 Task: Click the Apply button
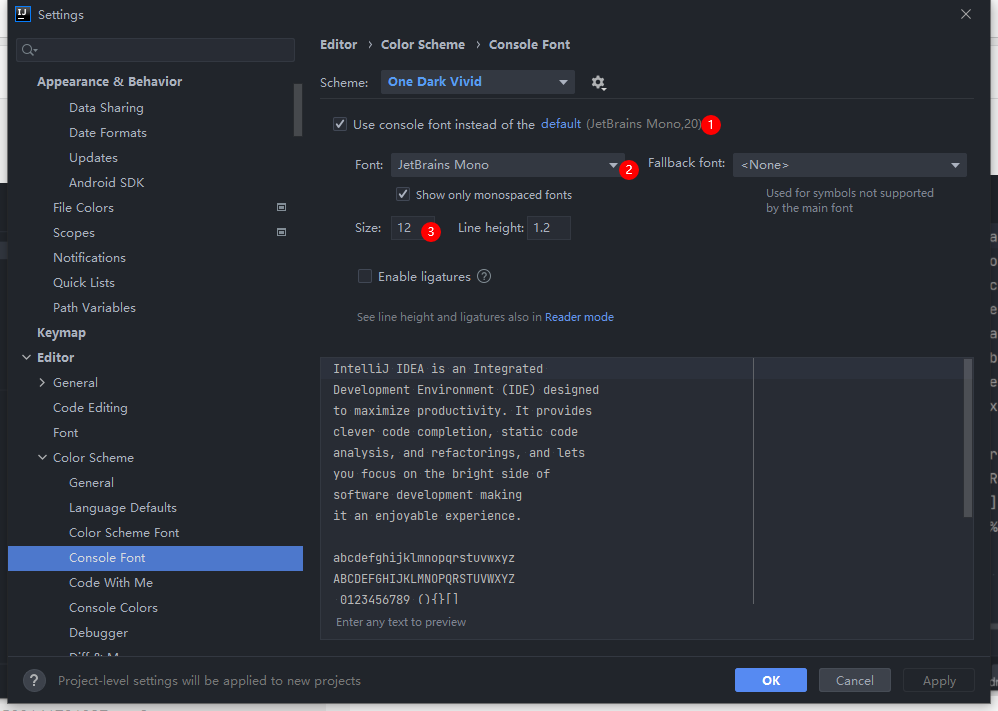click(939, 680)
